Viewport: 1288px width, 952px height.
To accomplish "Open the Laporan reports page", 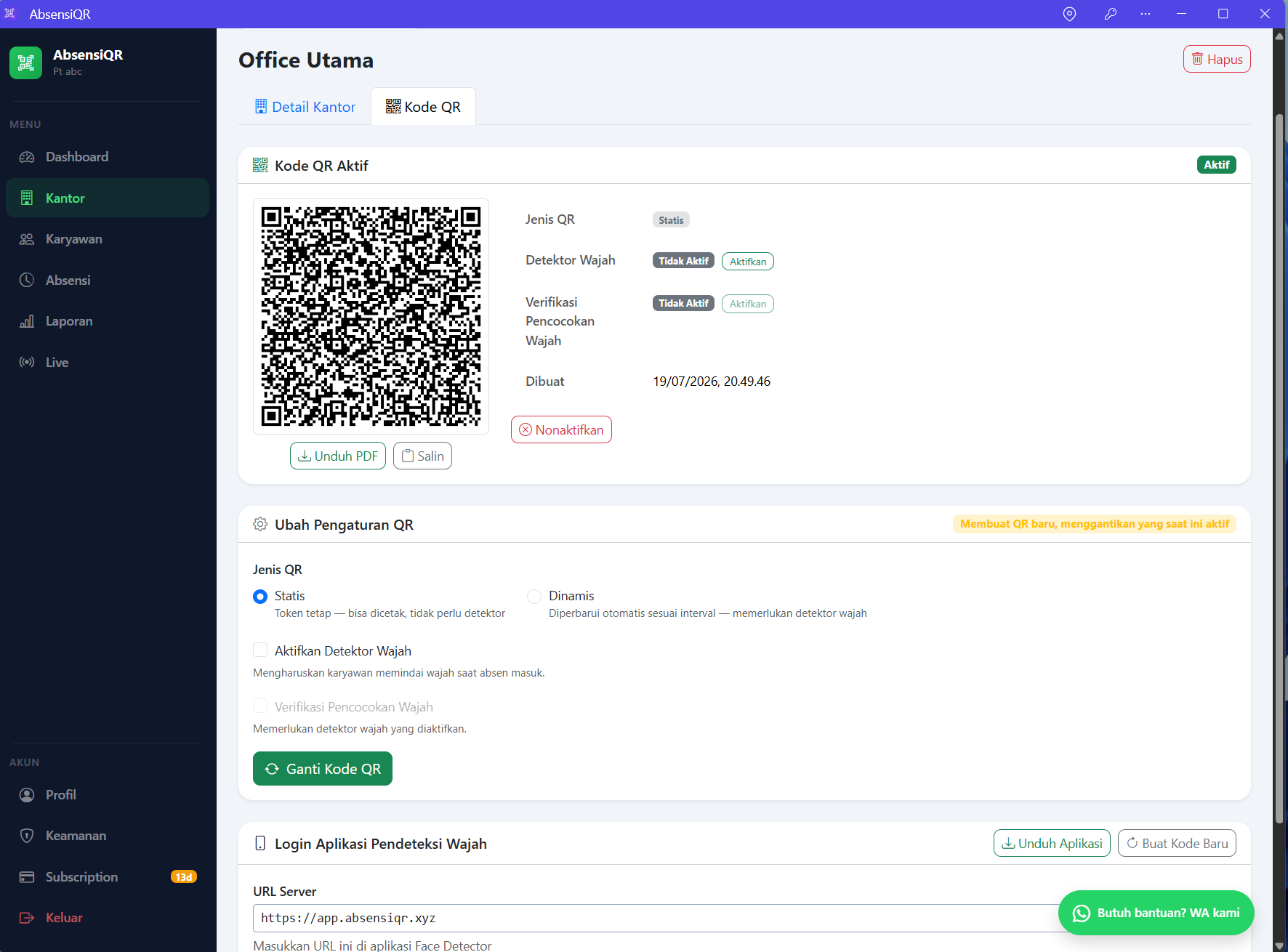I will point(108,321).
